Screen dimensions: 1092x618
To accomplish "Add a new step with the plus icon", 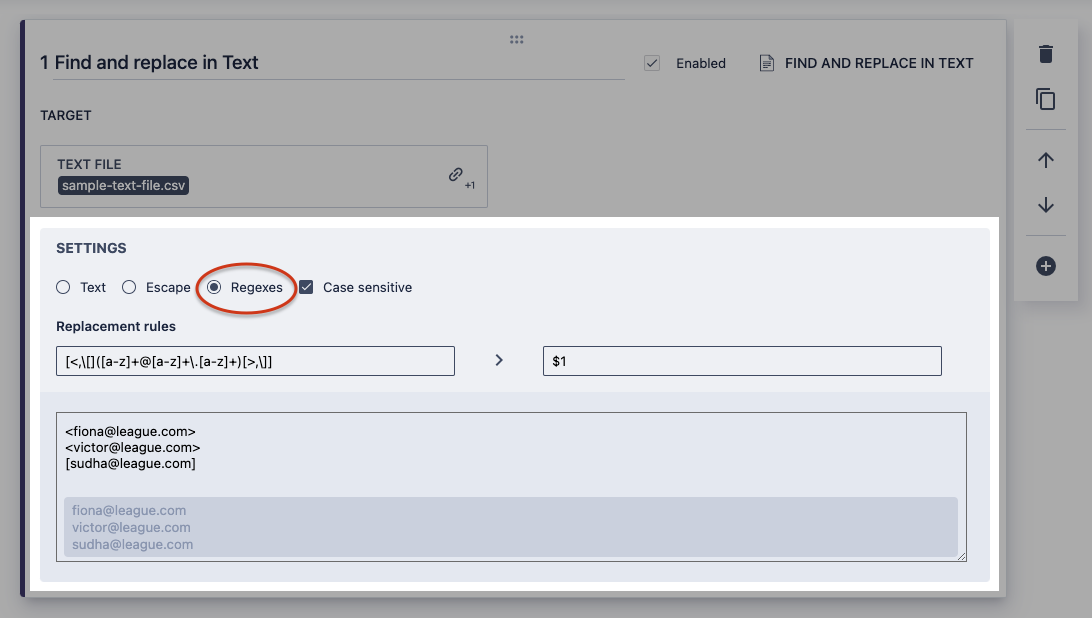I will click(1046, 266).
